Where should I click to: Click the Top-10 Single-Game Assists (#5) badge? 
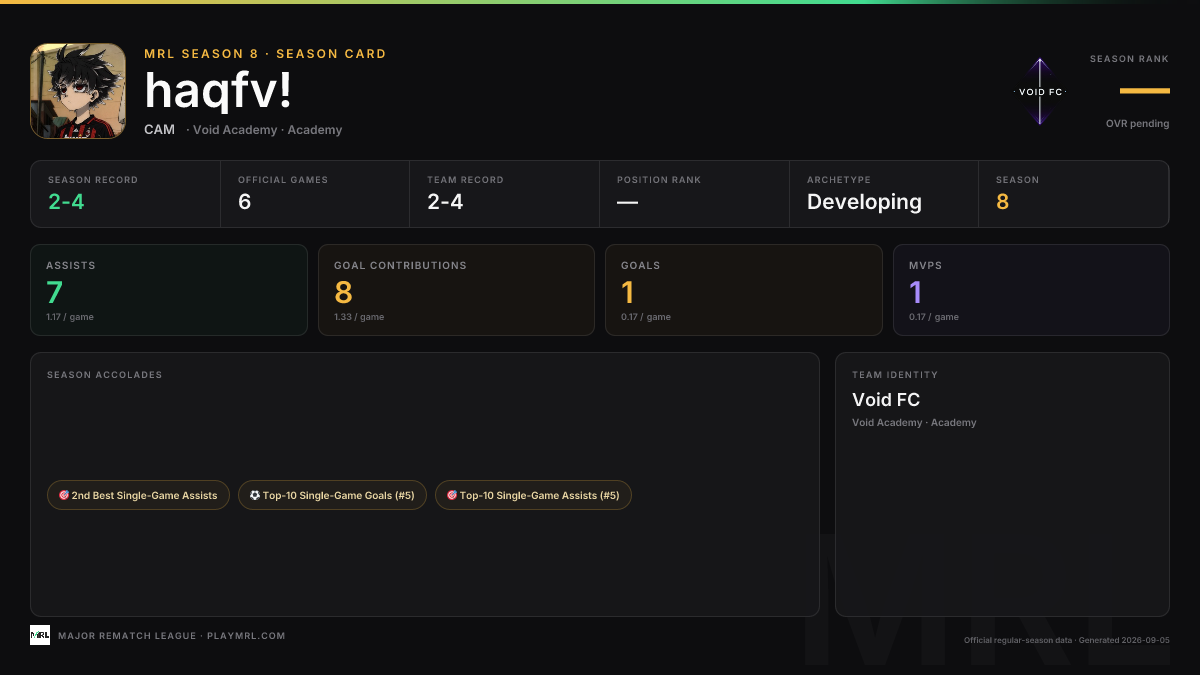tap(533, 495)
